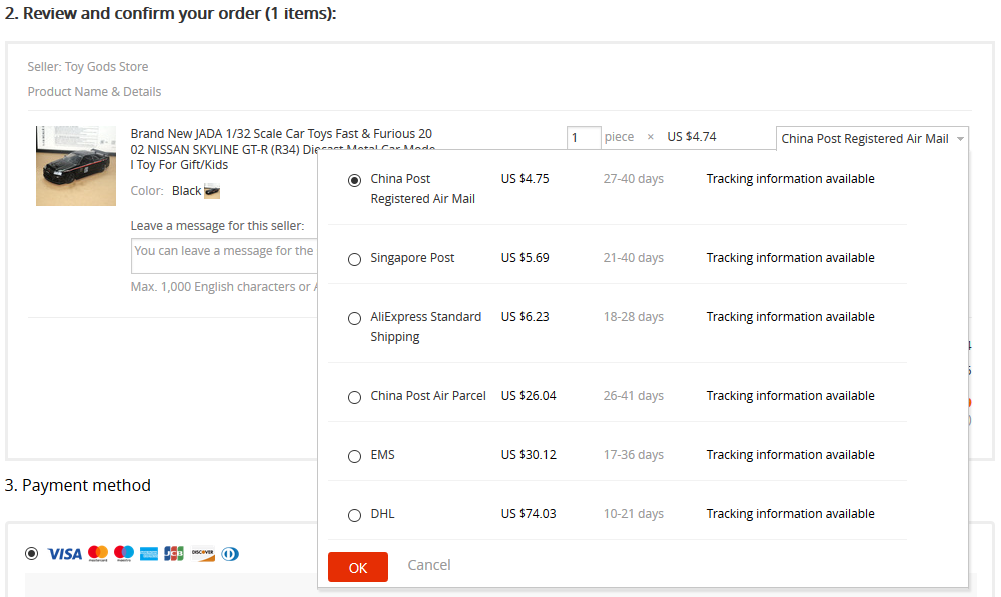The height and width of the screenshot is (597, 1001).
Task: Click the 18-28 days delivery estimate
Action: pos(634,317)
